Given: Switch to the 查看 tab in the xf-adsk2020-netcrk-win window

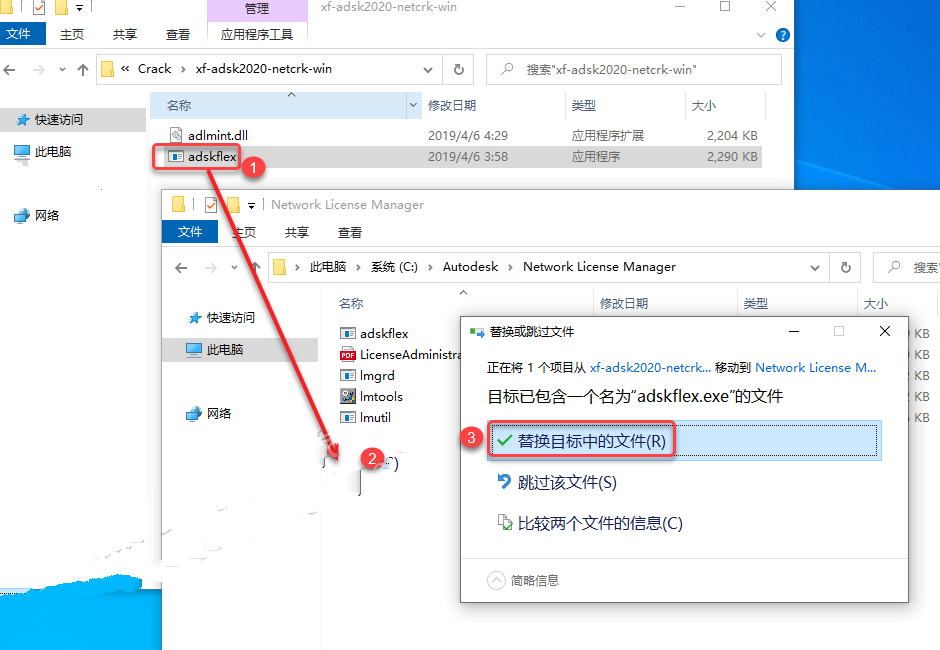Looking at the screenshot, I should click(177, 35).
